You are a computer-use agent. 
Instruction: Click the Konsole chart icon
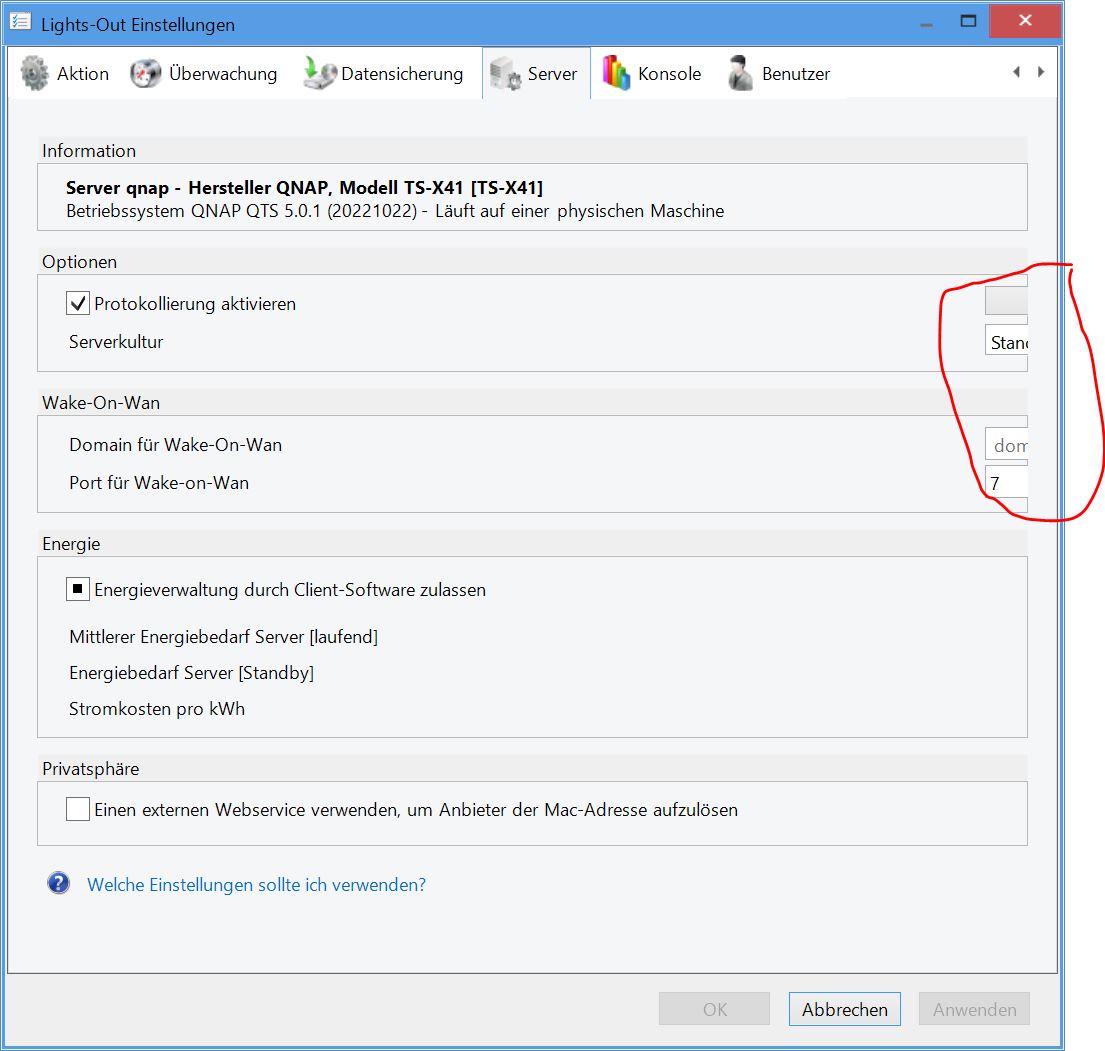click(x=616, y=74)
